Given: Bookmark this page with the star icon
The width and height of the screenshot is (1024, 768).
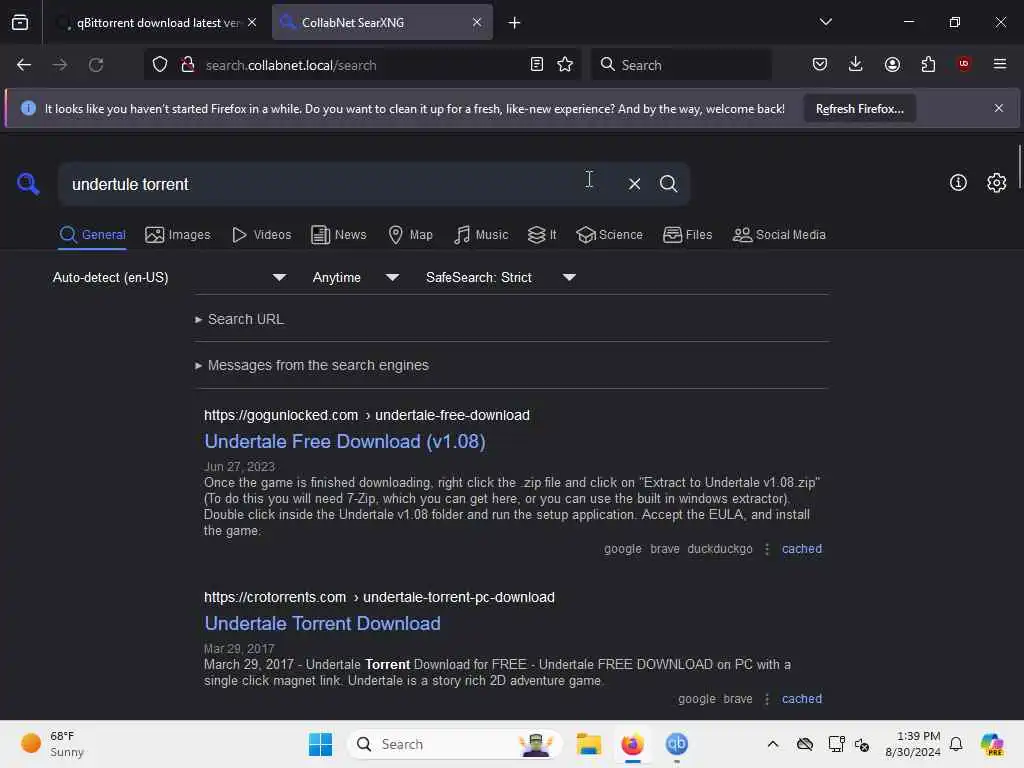Looking at the screenshot, I should pyautogui.click(x=565, y=65).
